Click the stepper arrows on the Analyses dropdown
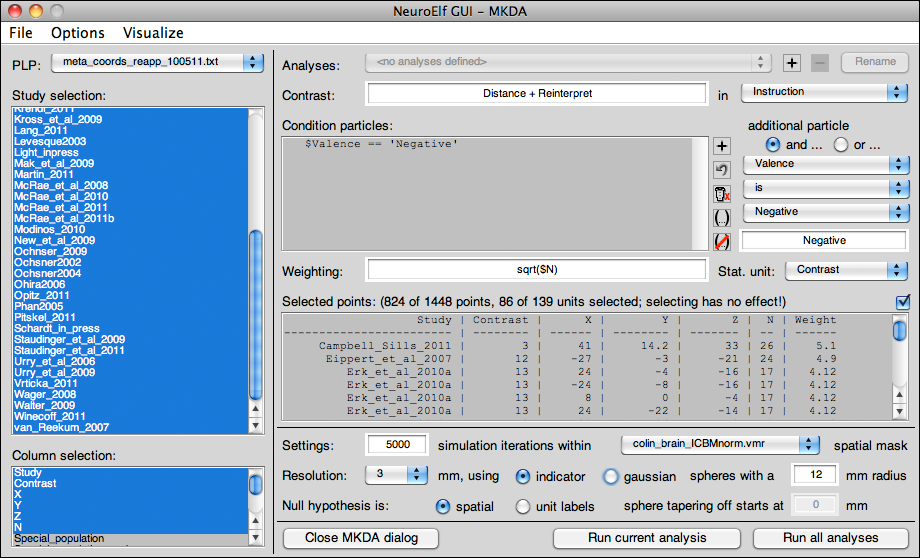 [763, 63]
